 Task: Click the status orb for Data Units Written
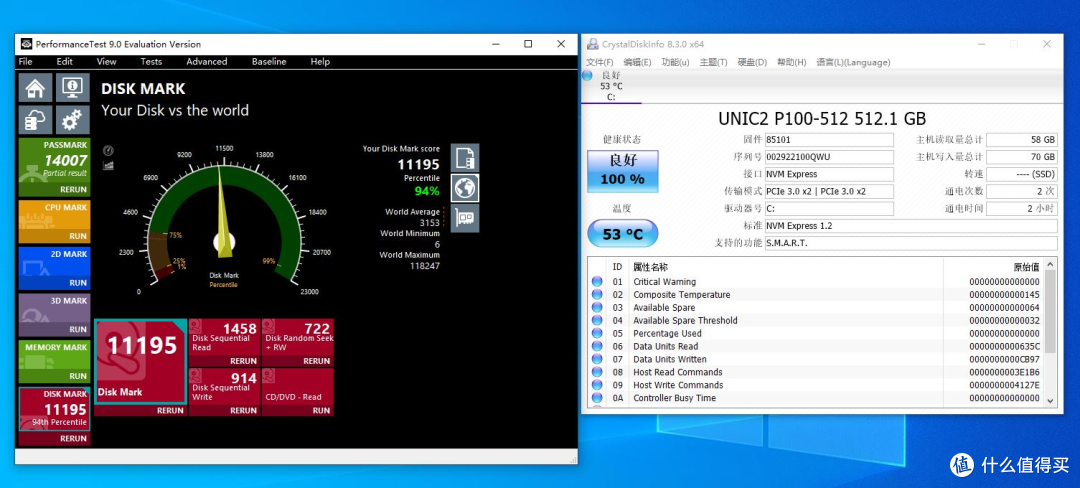coord(596,359)
